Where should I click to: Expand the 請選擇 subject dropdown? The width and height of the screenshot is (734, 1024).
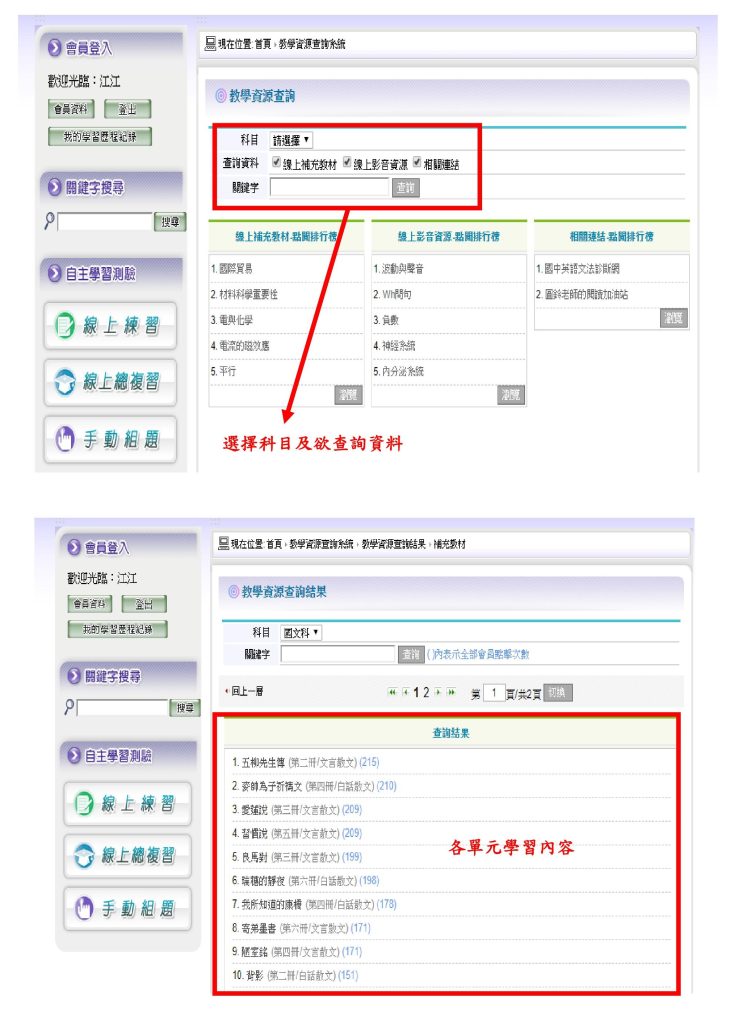(x=292, y=141)
